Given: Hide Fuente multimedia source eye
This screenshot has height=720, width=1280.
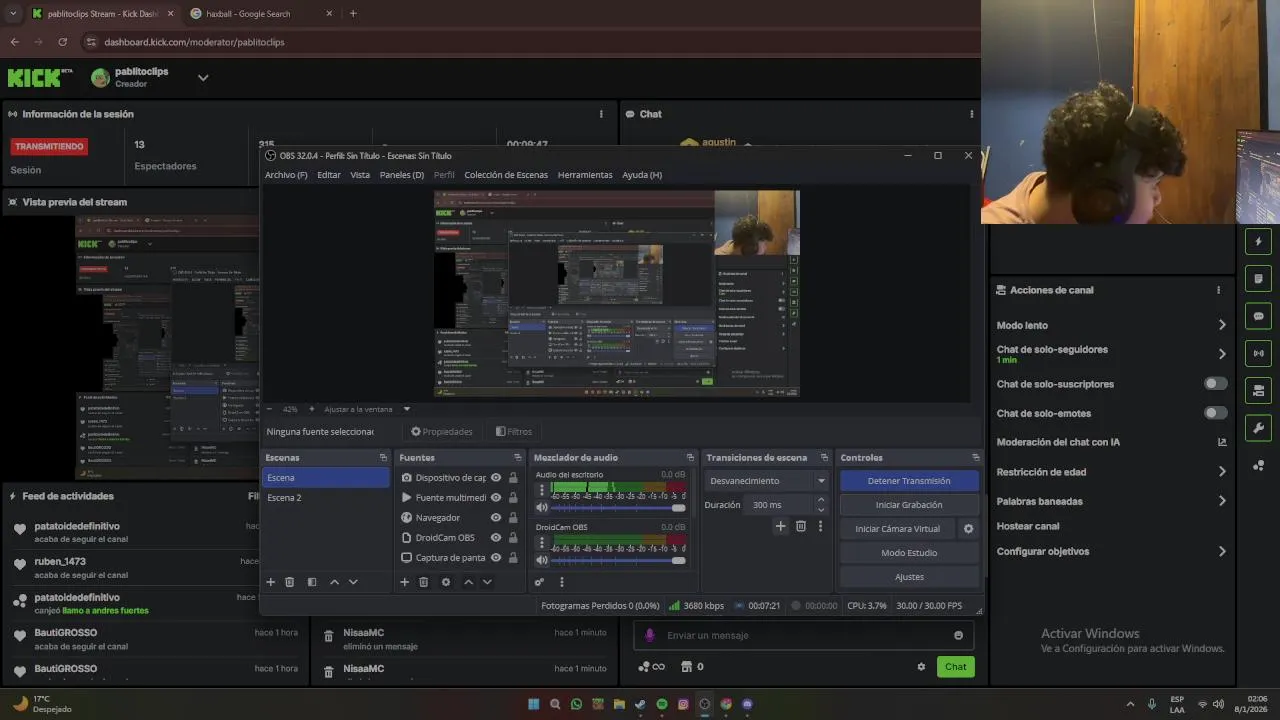Looking at the screenshot, I should click(x=496, y=498).
